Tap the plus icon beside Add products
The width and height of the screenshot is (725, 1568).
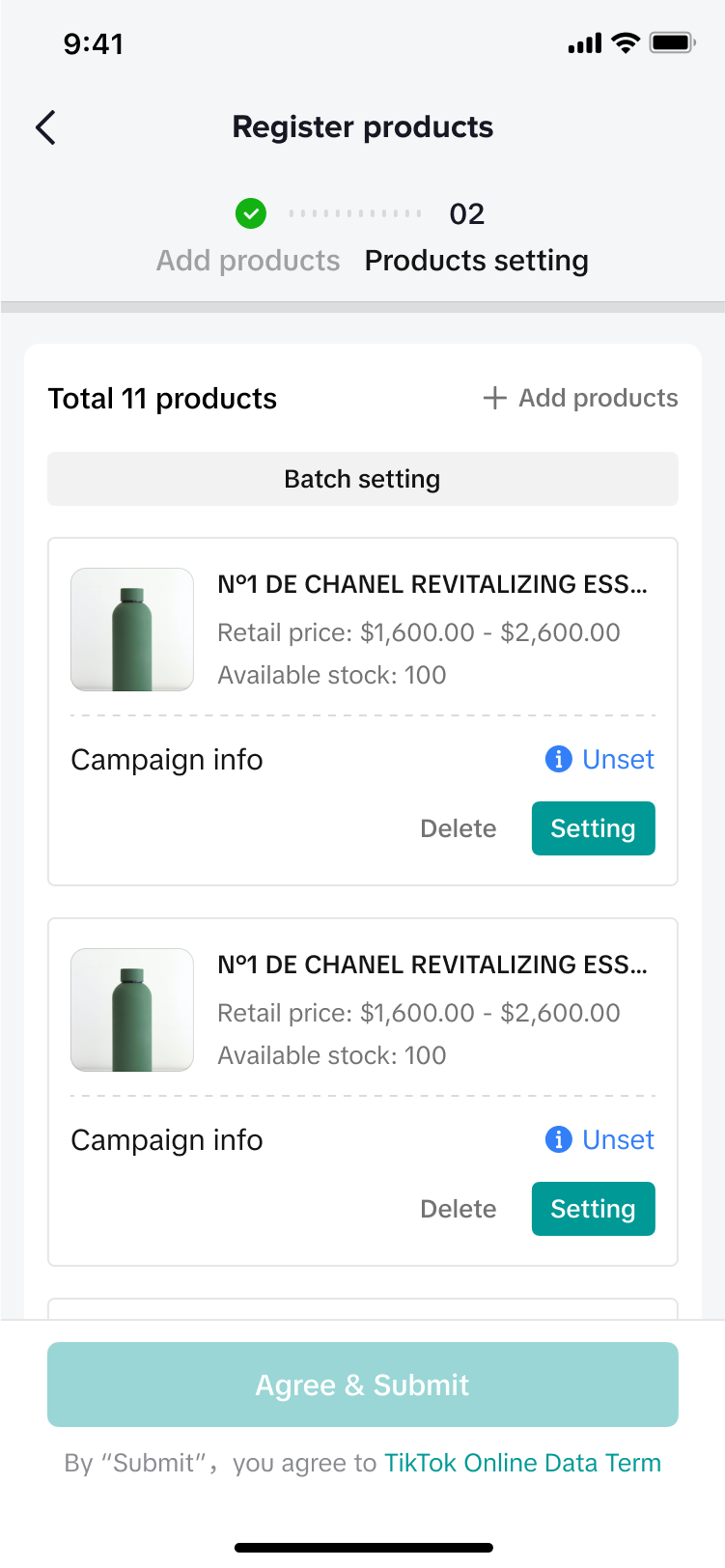click(x=494, y=398)
